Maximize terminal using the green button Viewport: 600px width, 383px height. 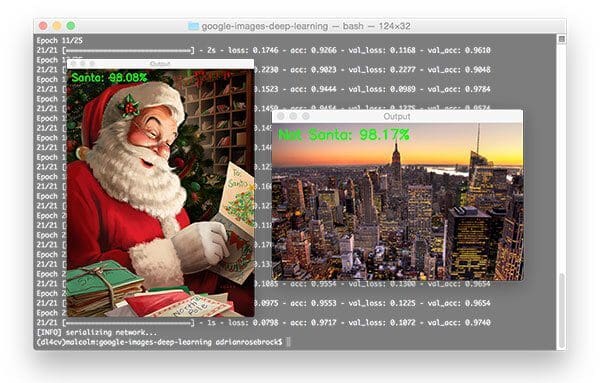tap(71, 26)
